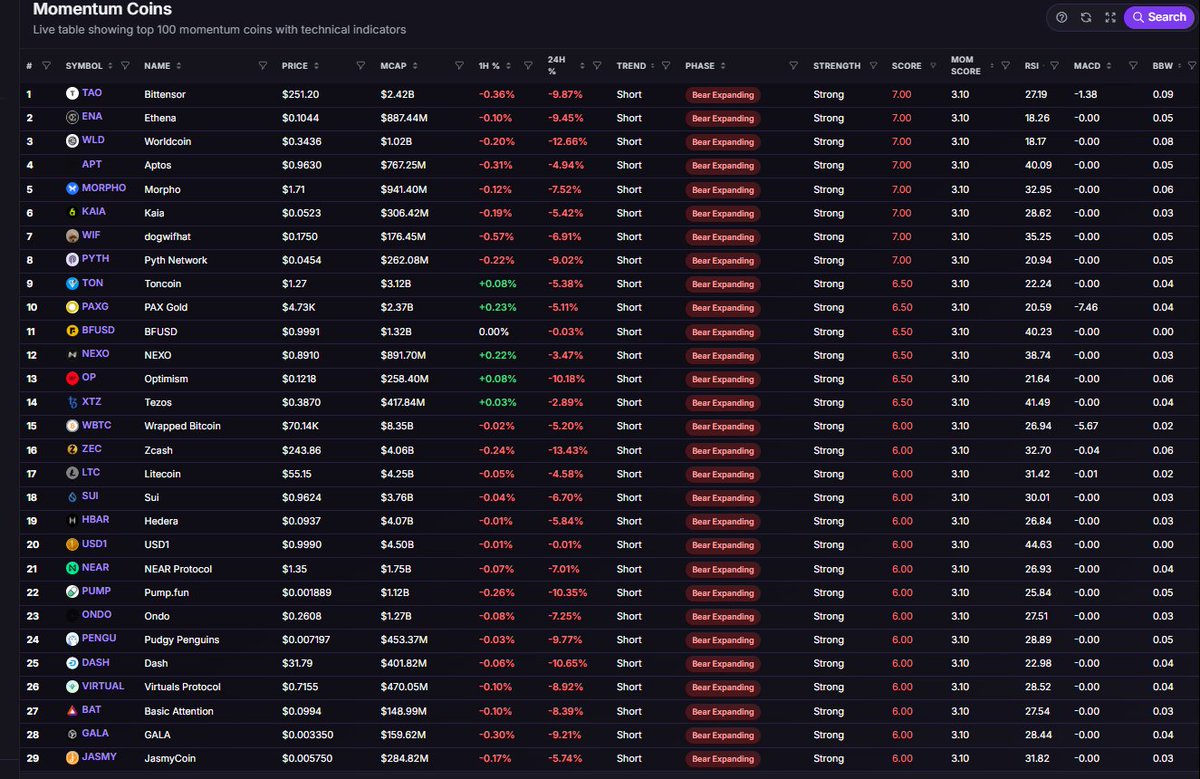Open the PYTH symbol link
The width and height of the screenshot is (1200, 779).
point(96,259)
